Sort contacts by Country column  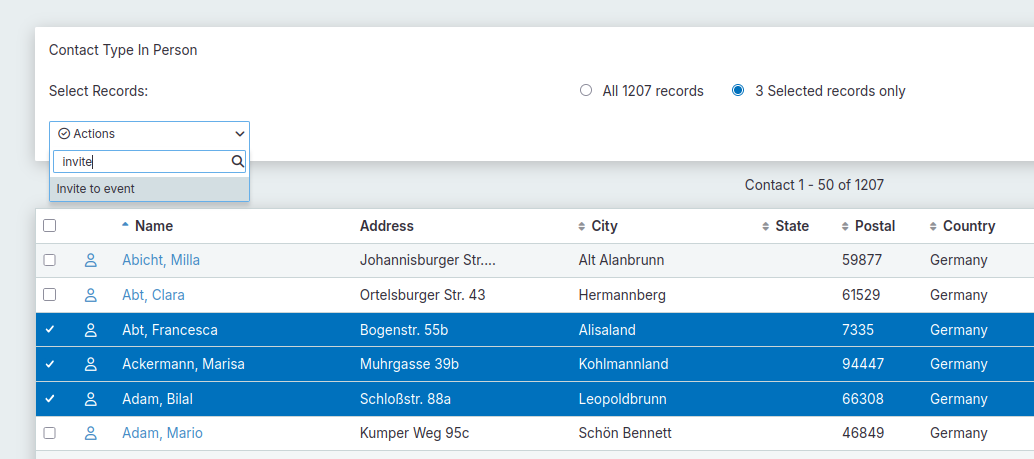(968, 226)
